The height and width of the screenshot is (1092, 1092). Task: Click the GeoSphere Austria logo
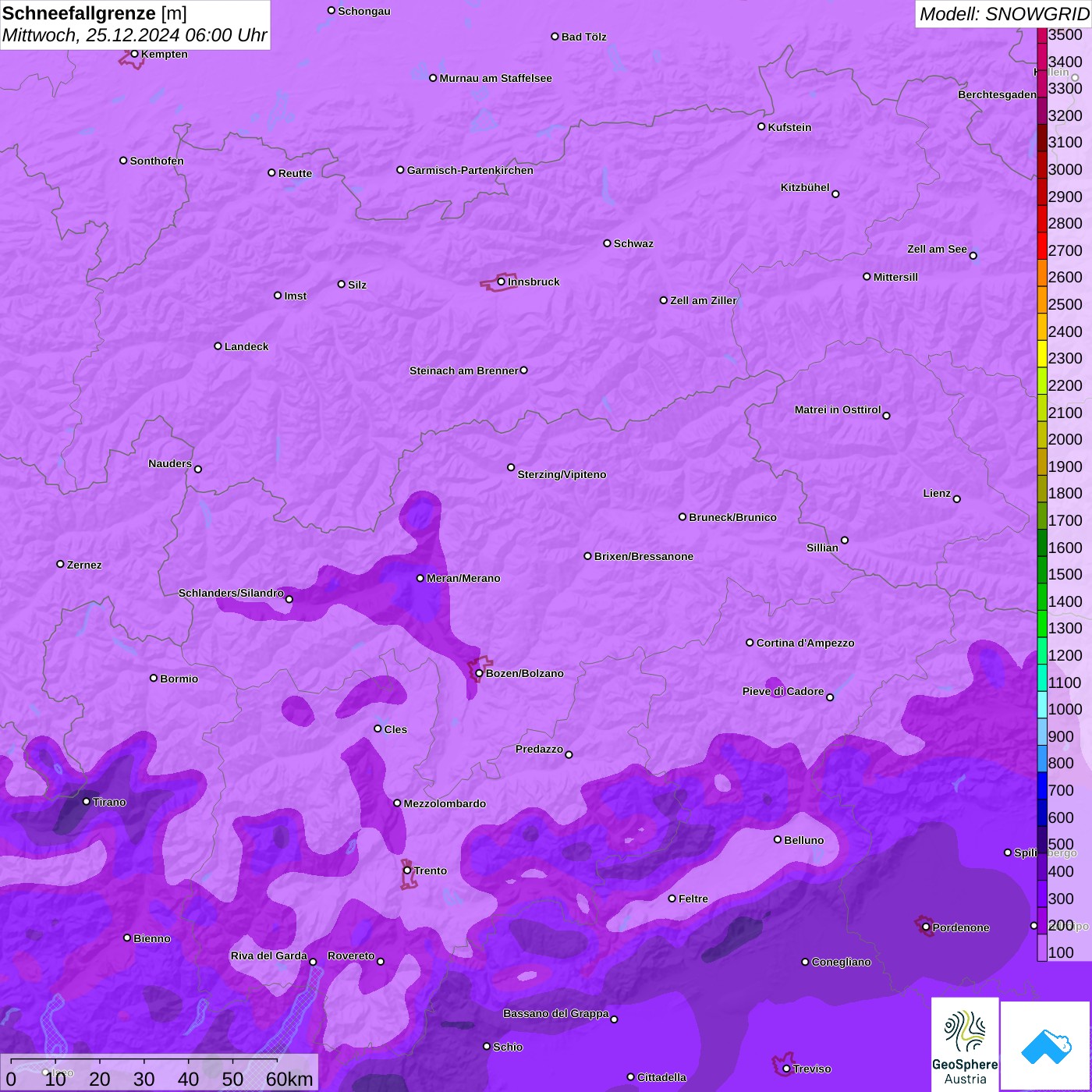(x=965, y=1044)
